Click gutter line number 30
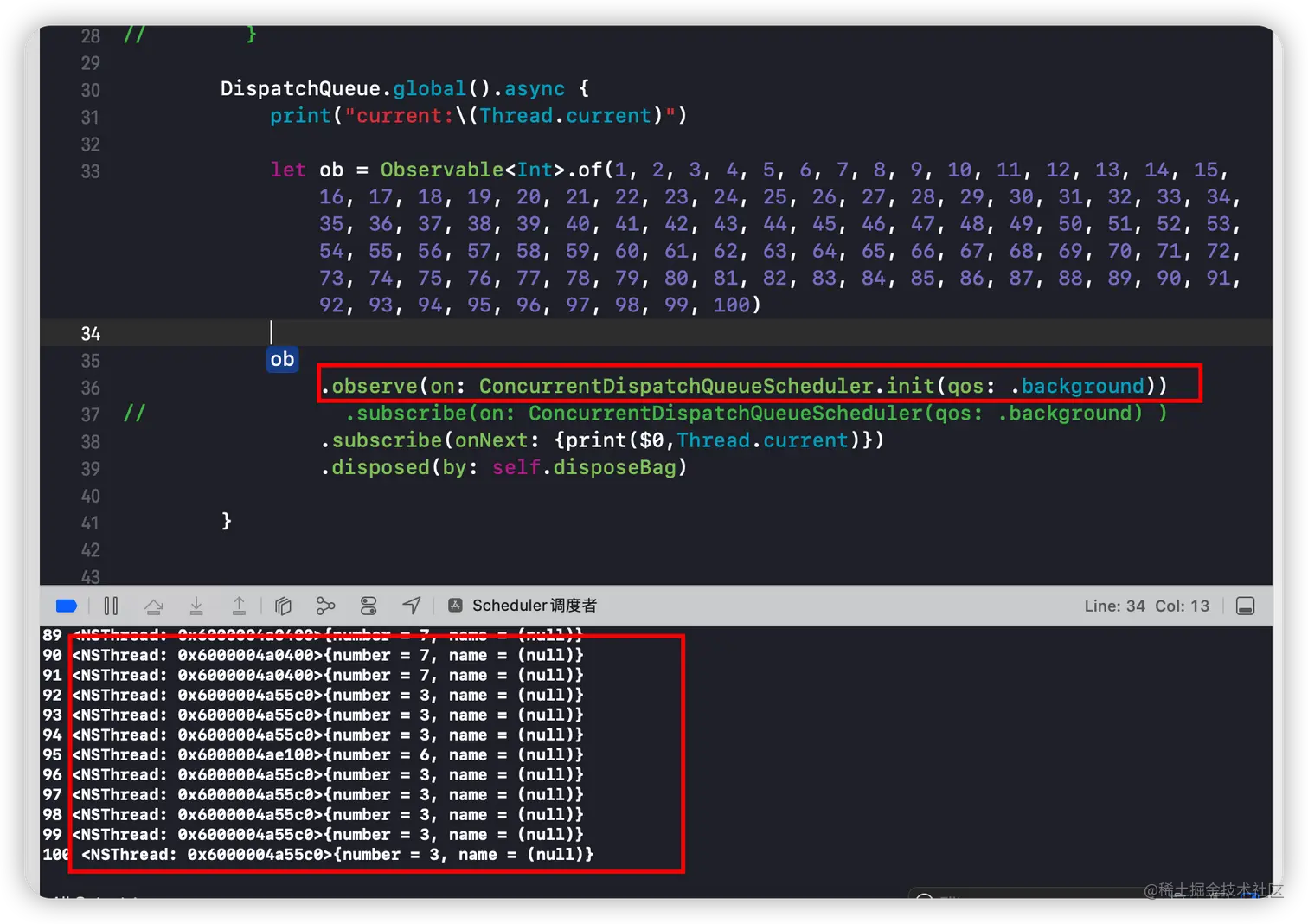Image resolution: width=1308 pixels, height=924 pixels. click(x=90, y=90)
